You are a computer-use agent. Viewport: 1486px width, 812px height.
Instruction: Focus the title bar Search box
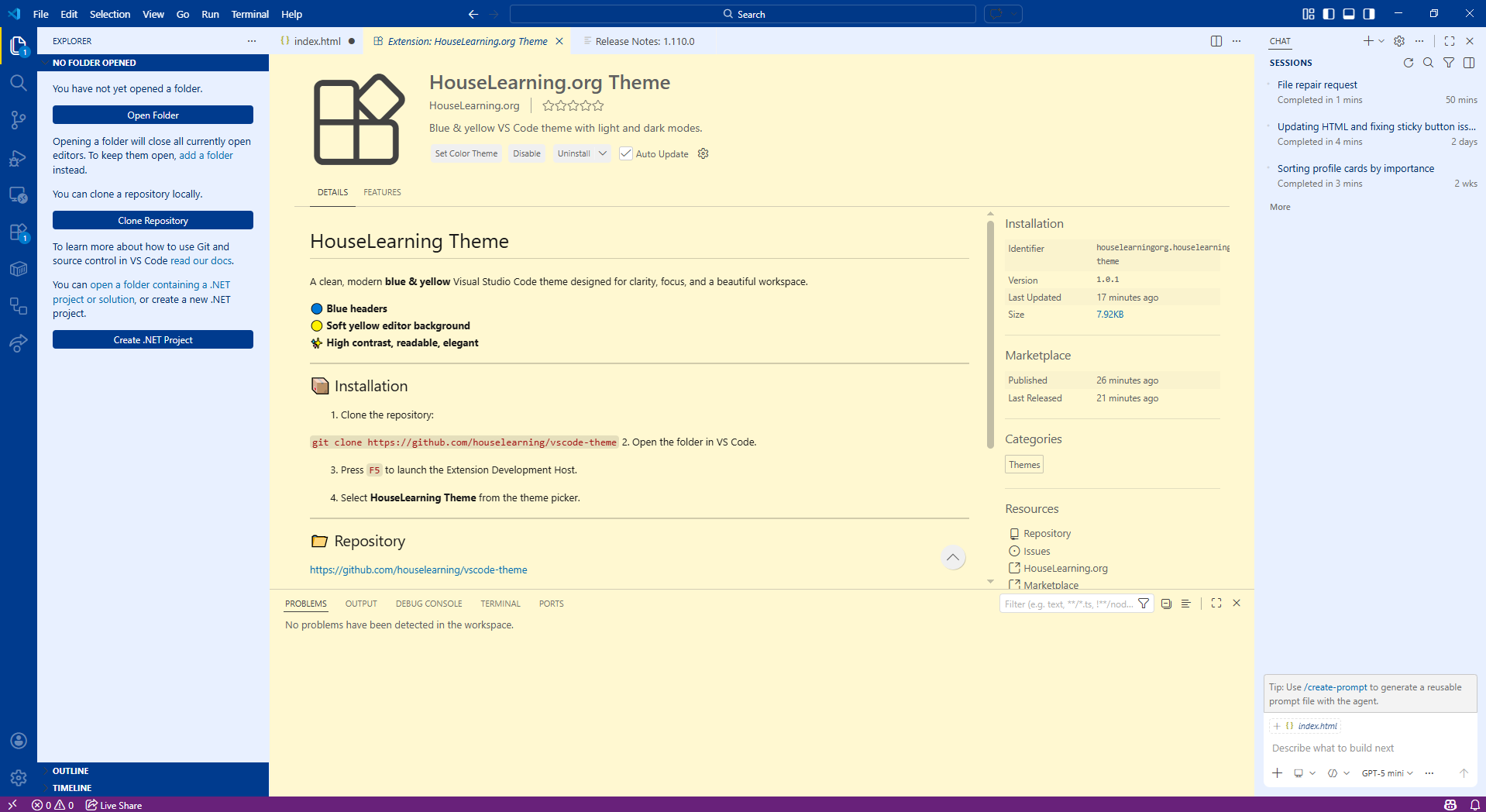click(x=743, y=14)
